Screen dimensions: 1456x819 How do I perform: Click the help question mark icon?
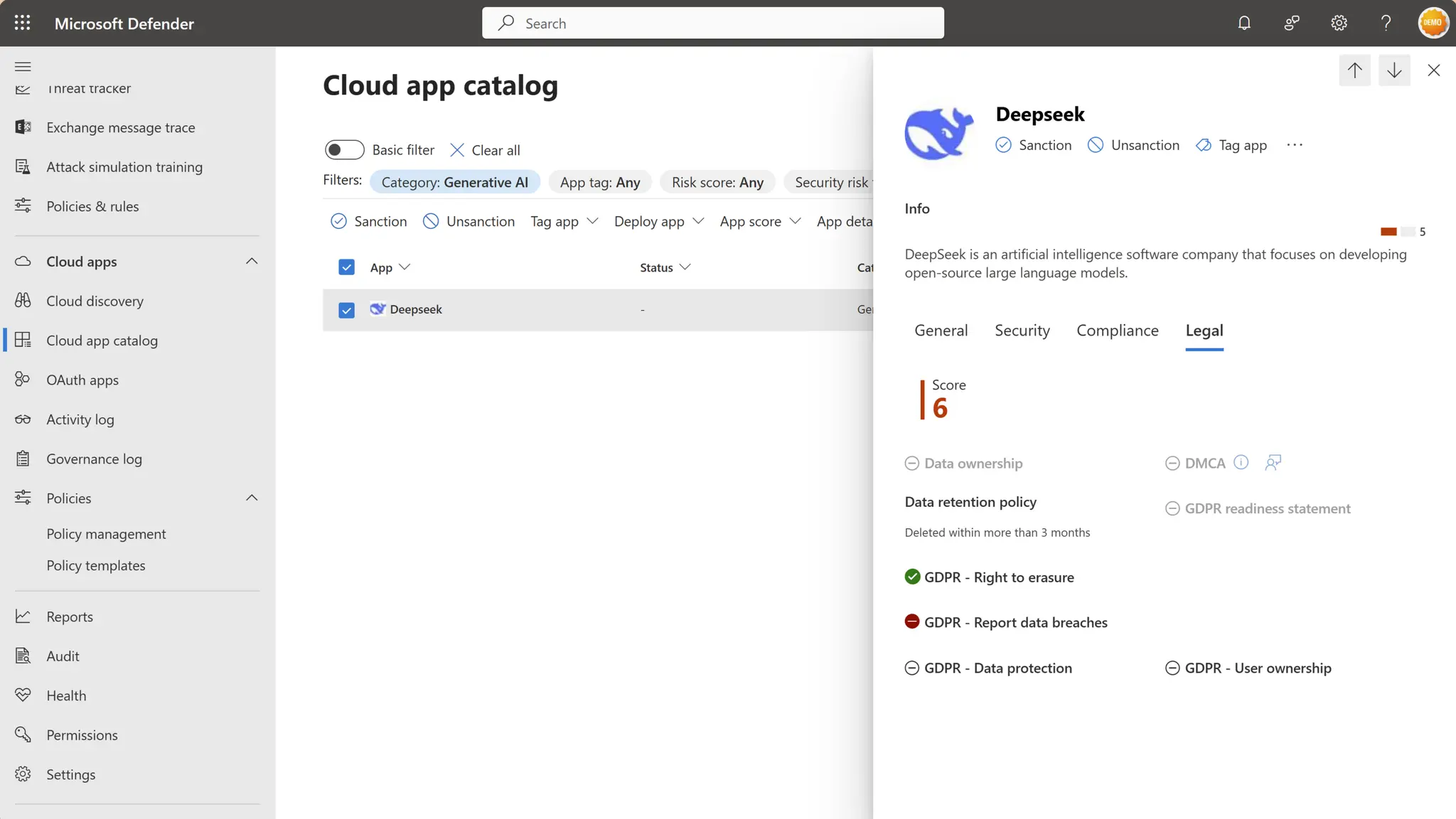click(1386, 23)
